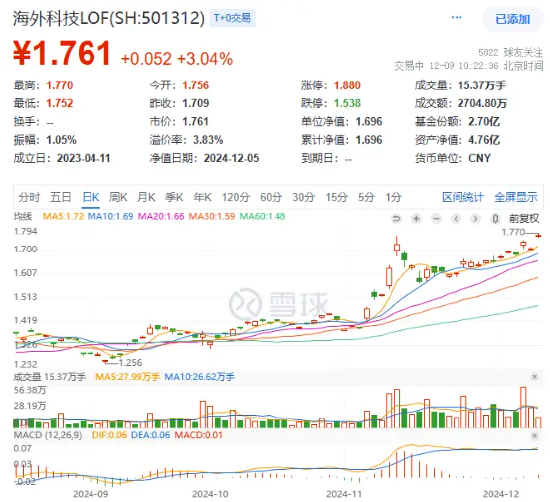Close the MACD indicator panel
Screen dimensions: 550x502
click(535, 436)
